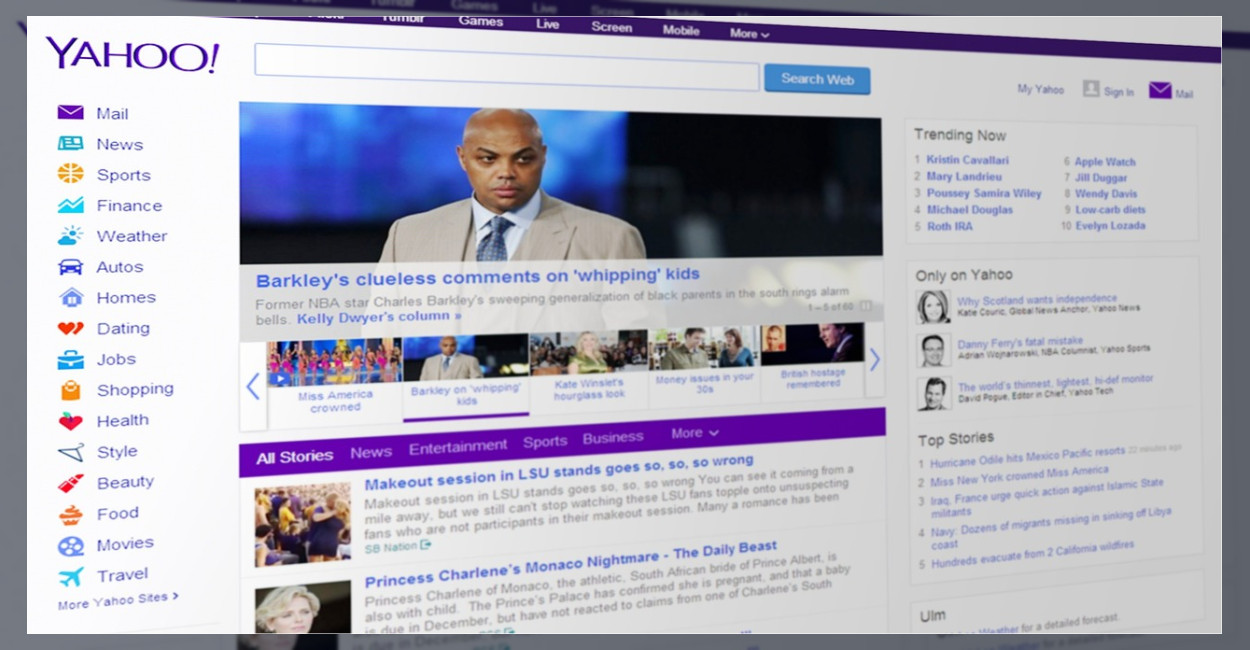Select the Weather sun-and-cloud icon
Viewport: 1250px width, 650px height.
[x=70, y=235]
